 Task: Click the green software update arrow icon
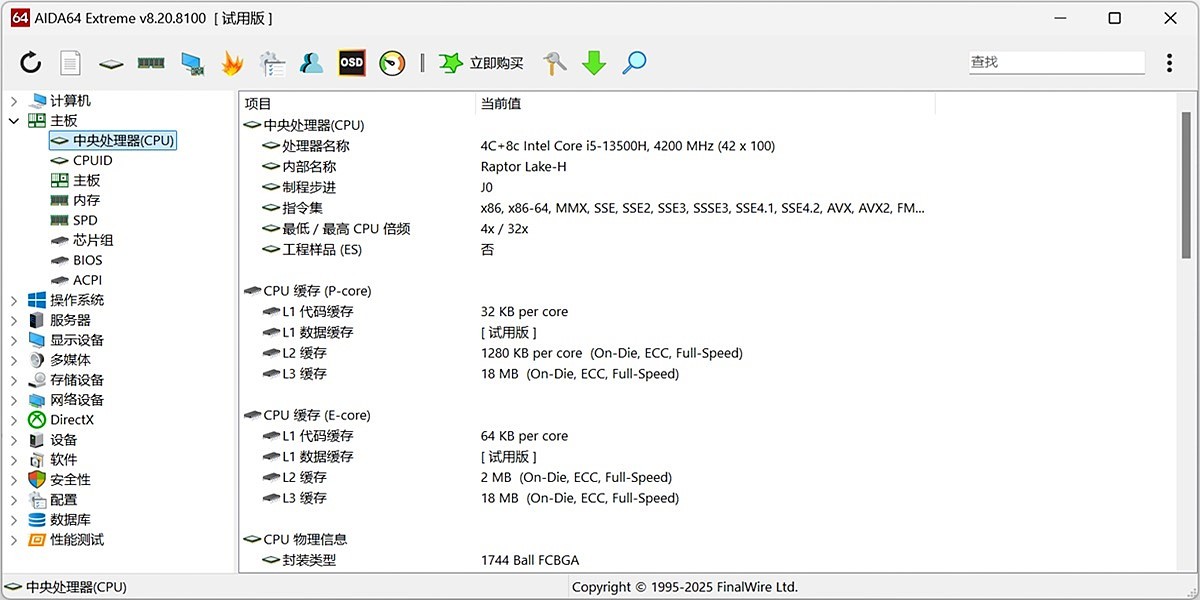(594, 62)
